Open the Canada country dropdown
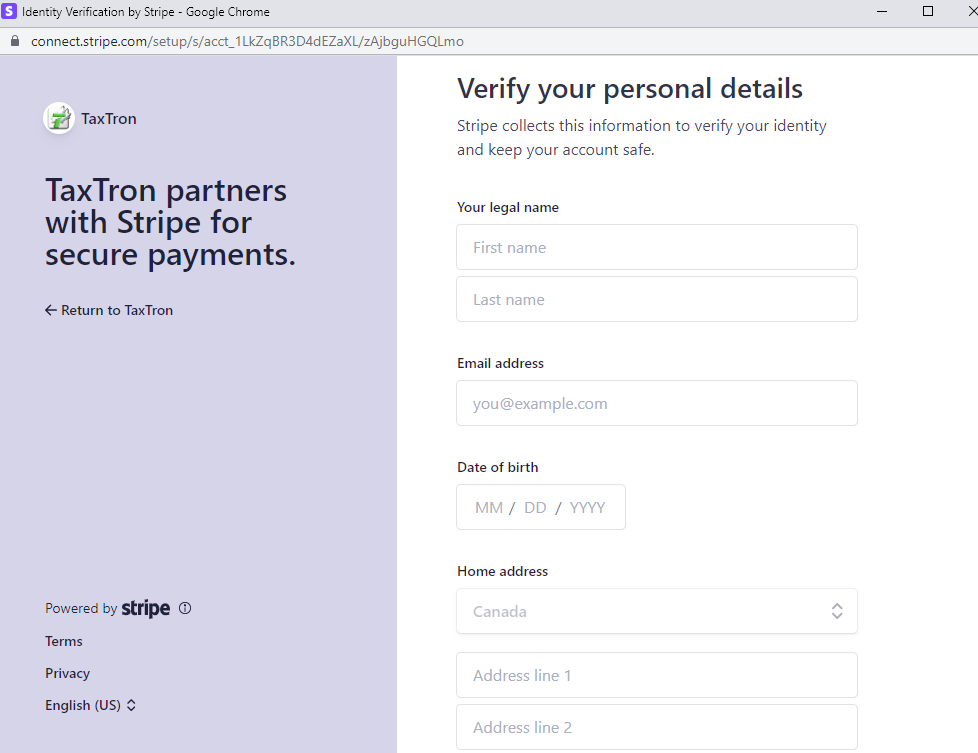Viewport: 978px width, 753px height. pyautogui.click(x=657, y=611)
